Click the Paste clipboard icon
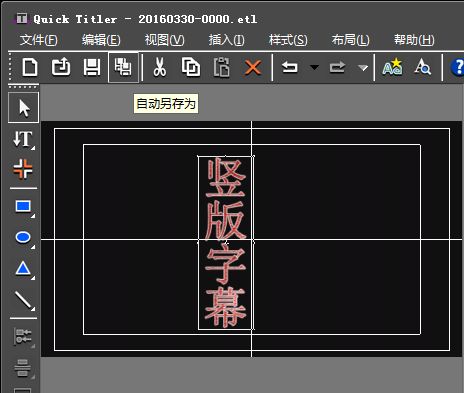This screenshot has width=464, height=393. point(221,67)
